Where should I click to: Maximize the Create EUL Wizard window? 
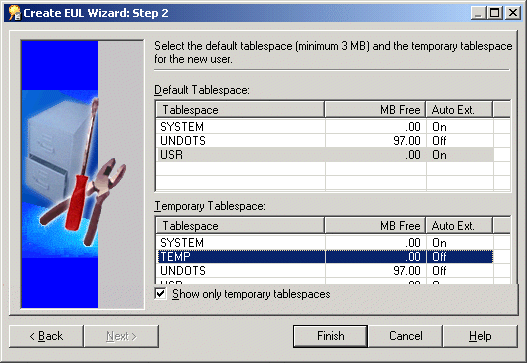tap(494, 13)
